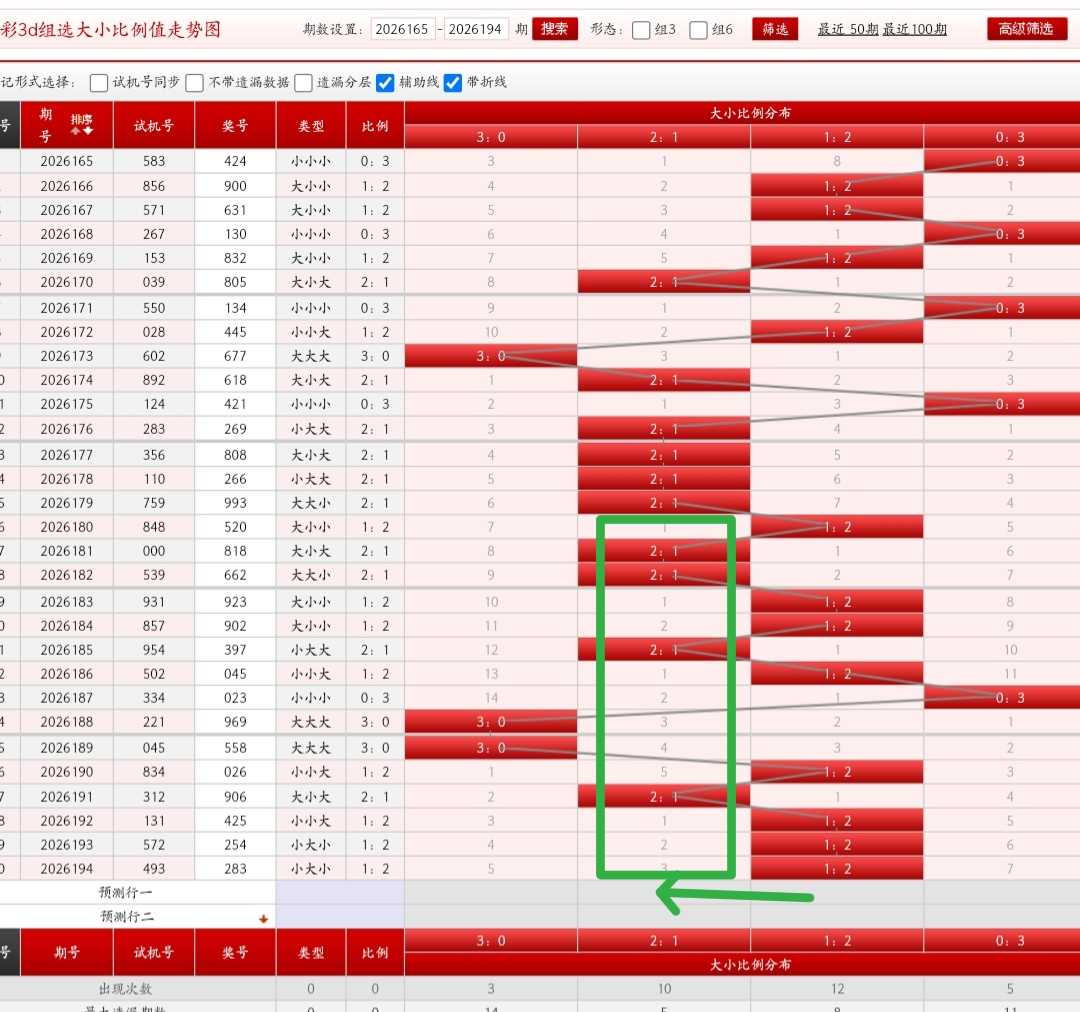Open the 最近 50期 link
This screenshot has height=1012, width=1080.
[x=848, y=29]
